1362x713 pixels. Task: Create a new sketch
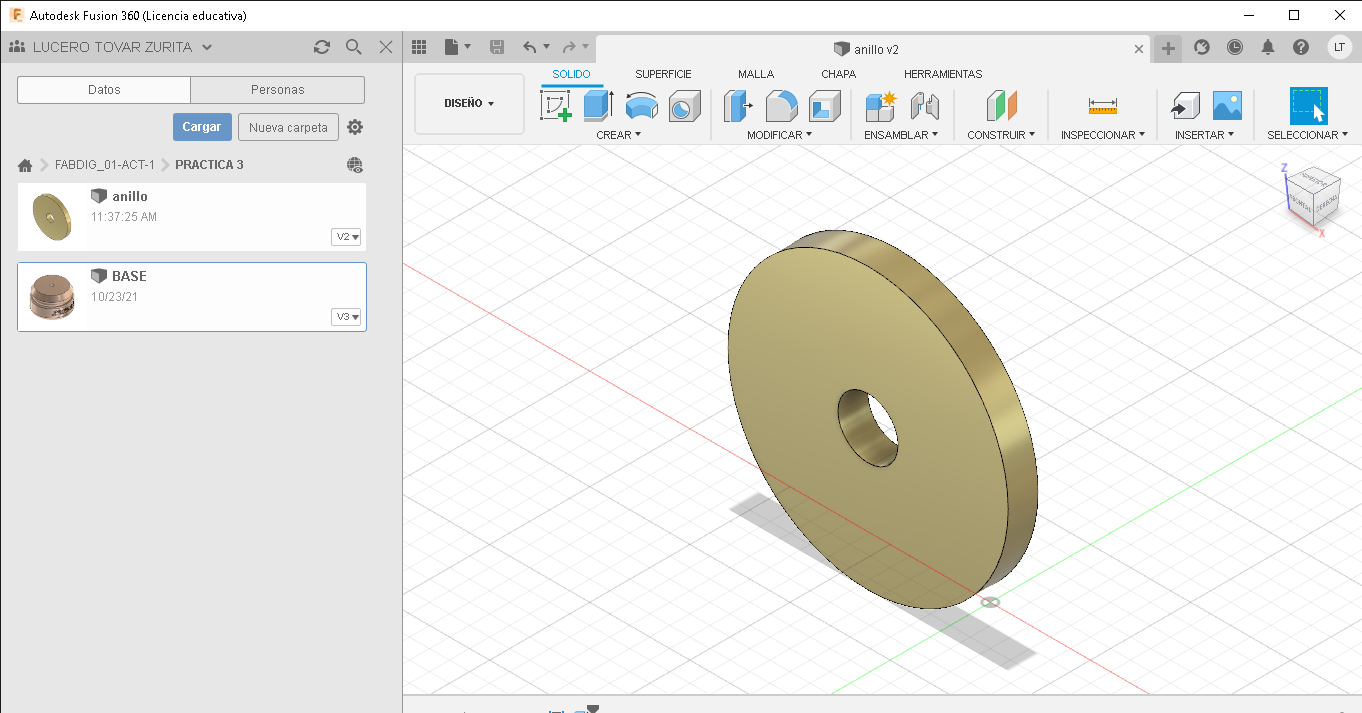pos(556,105)
